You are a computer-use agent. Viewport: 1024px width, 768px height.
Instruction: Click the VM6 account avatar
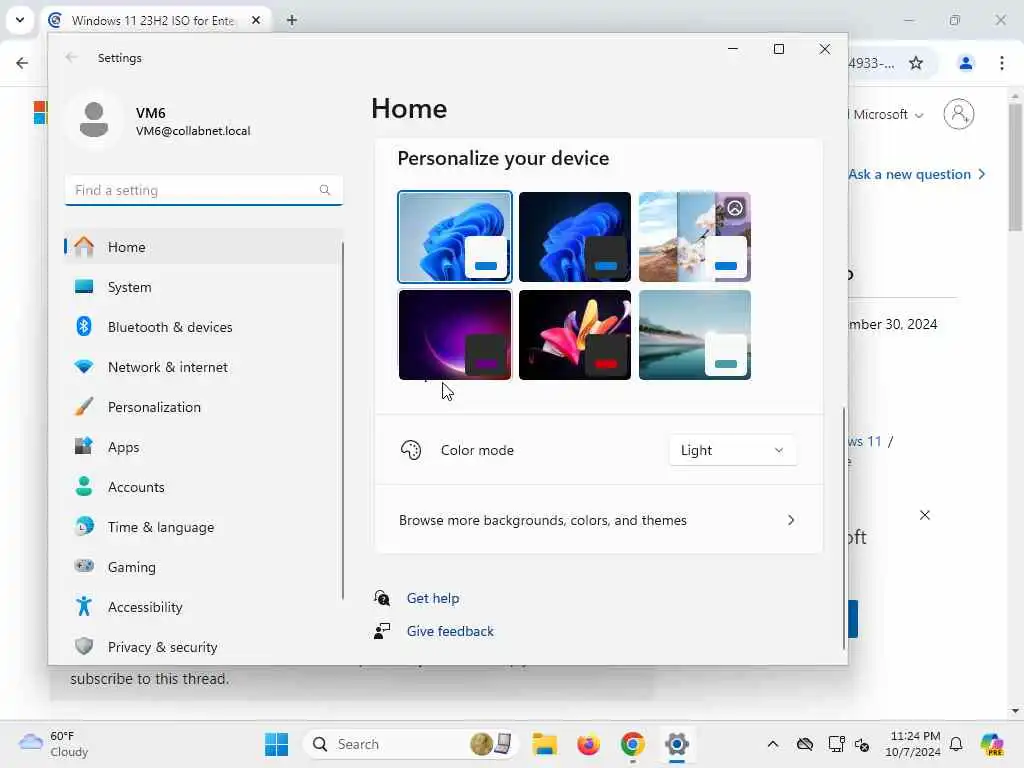pyautogui.click(x=94, y=120)
